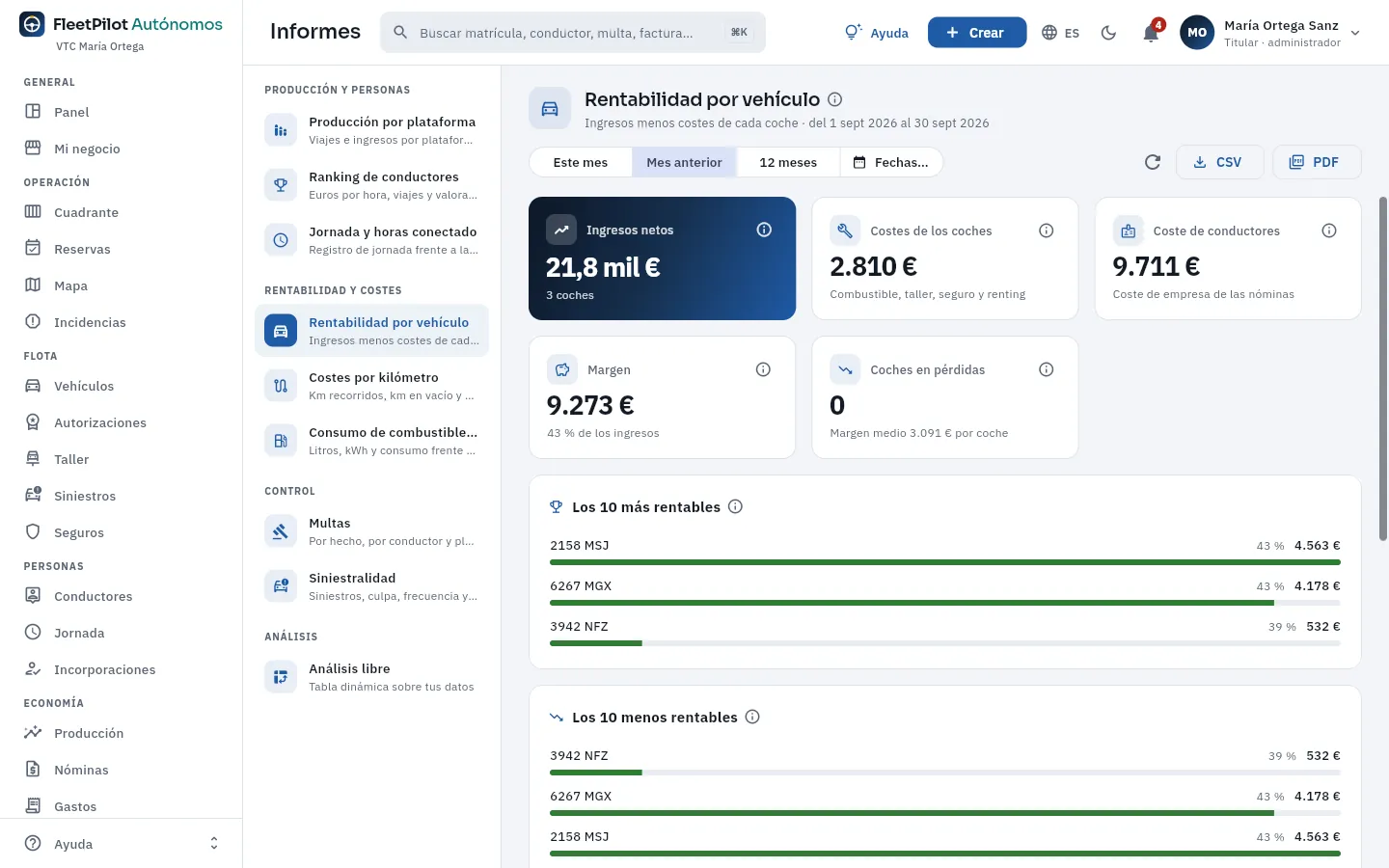Viewport: 1389px width, 868px height.
Task: Open the Fechas... date picker
Action: pyautogui.click(x=891, y=162)
